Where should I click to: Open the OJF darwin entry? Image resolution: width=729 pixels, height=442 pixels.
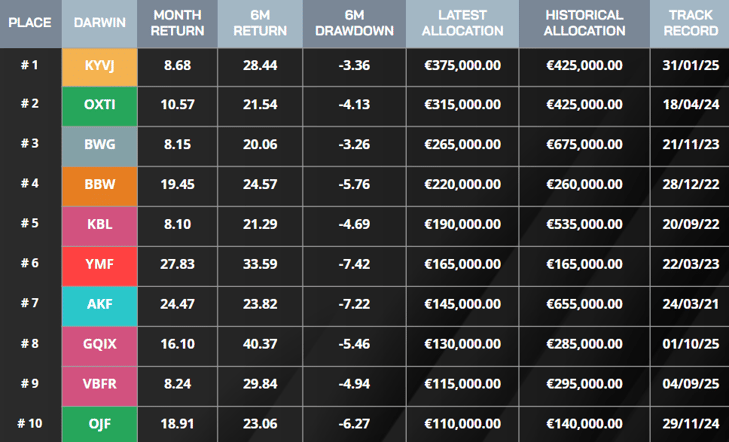click(x=100, y=423)
